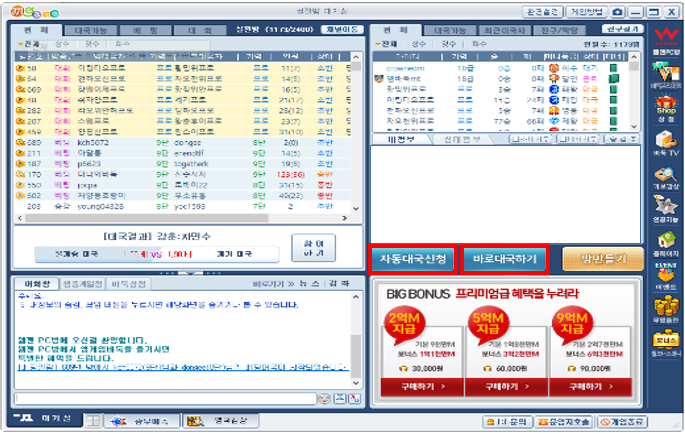Image resolution: width=685 pixels, height=434 pixels.
Task: Click the blue rank badge in 24패 row
Action: pos(554,100)
